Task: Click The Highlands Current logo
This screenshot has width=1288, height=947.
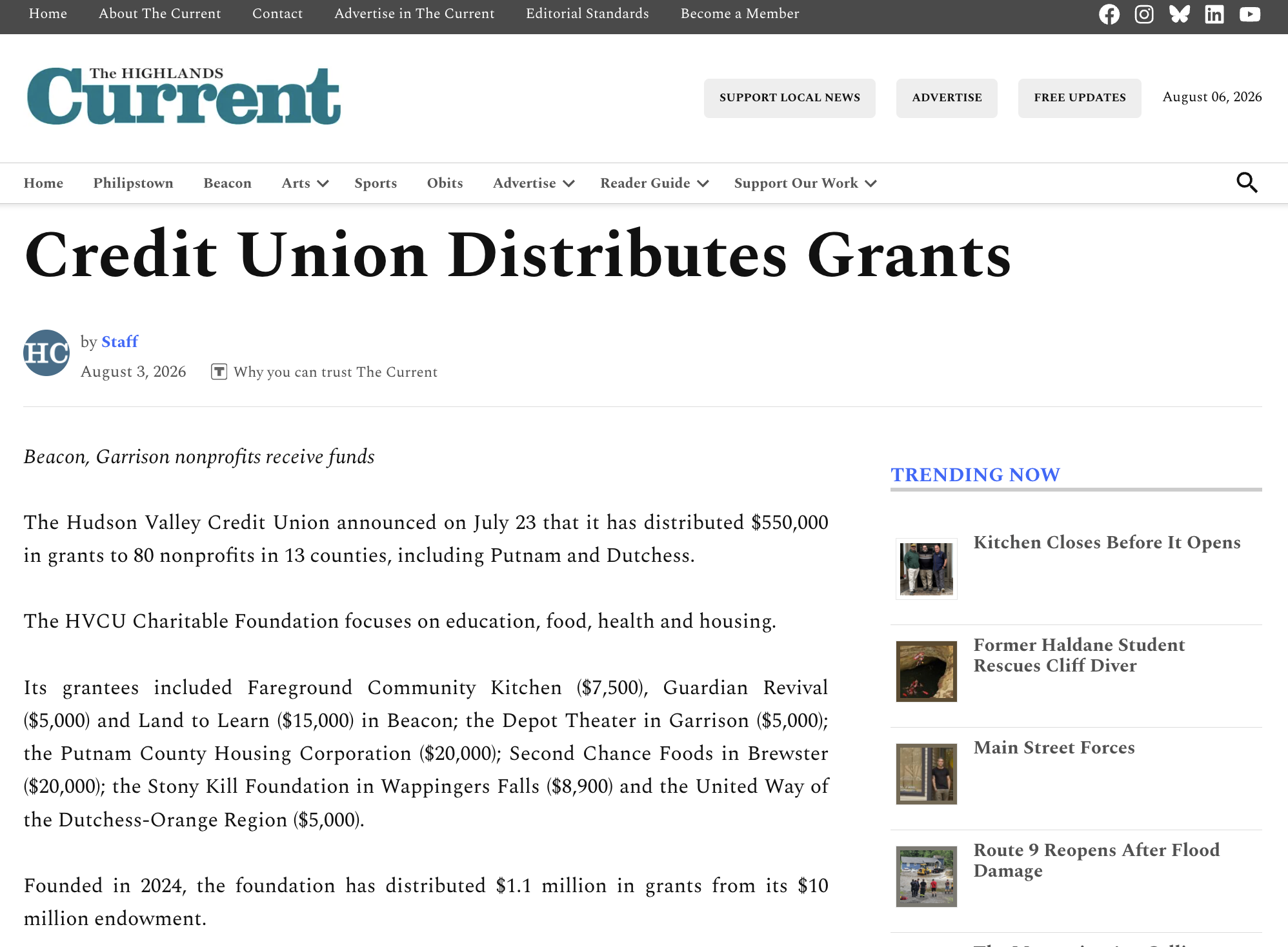Action: coord(184,96)
